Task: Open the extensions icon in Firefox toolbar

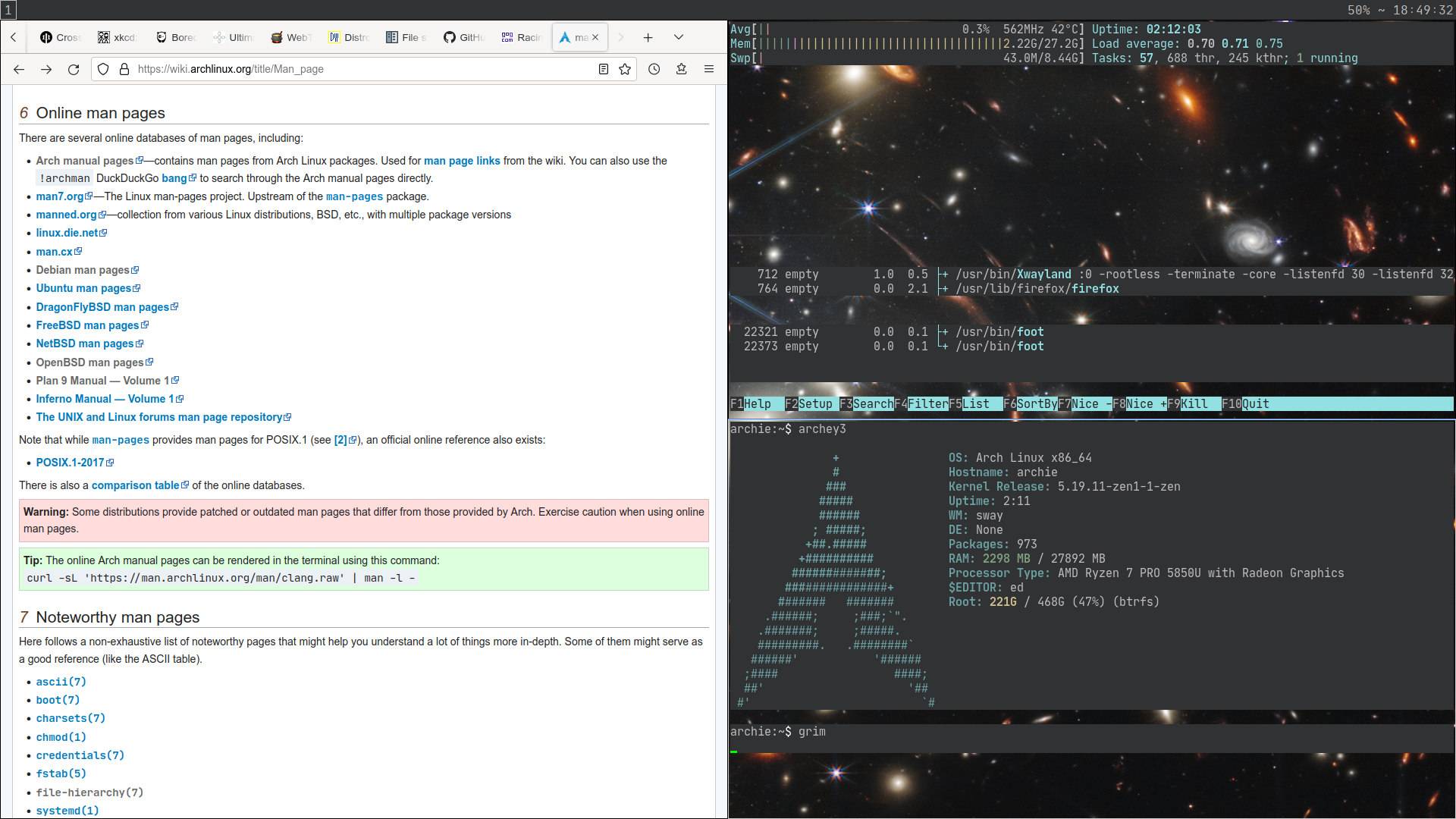Action: (x=682, y=69)
